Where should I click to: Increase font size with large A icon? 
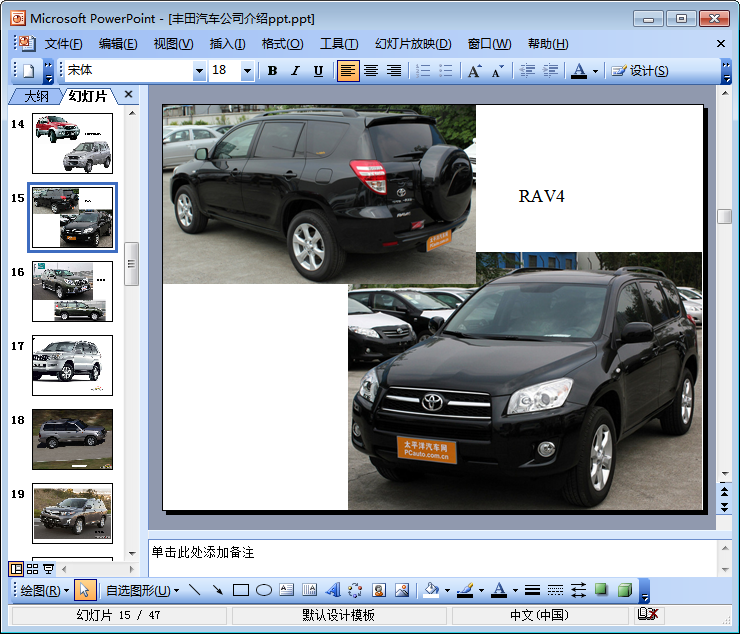475,71
